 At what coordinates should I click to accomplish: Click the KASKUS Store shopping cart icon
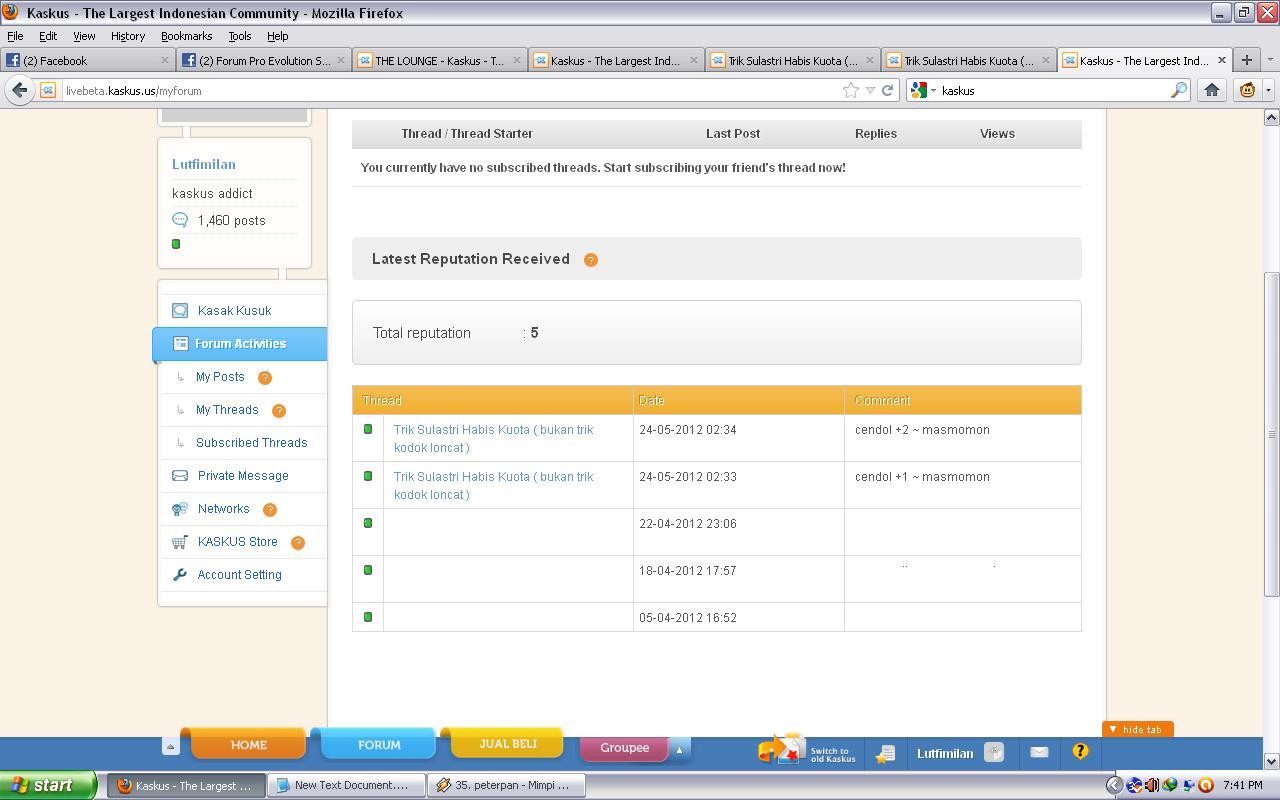point(180,542)
